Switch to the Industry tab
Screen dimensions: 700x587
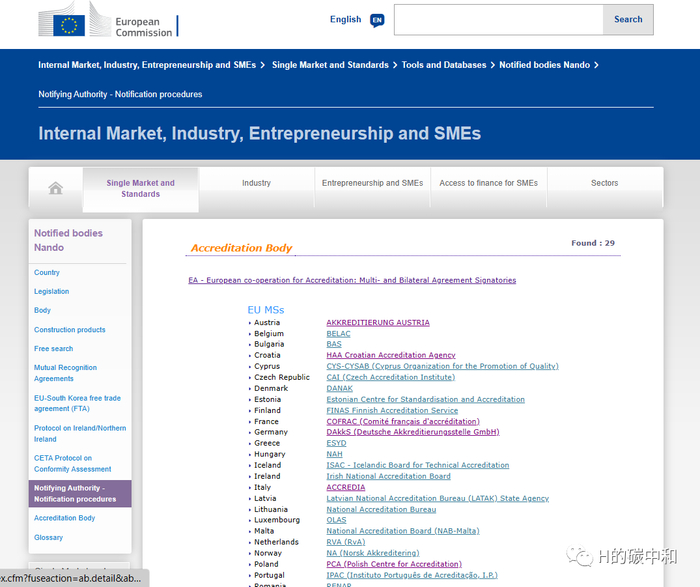(x=256, y=183)
